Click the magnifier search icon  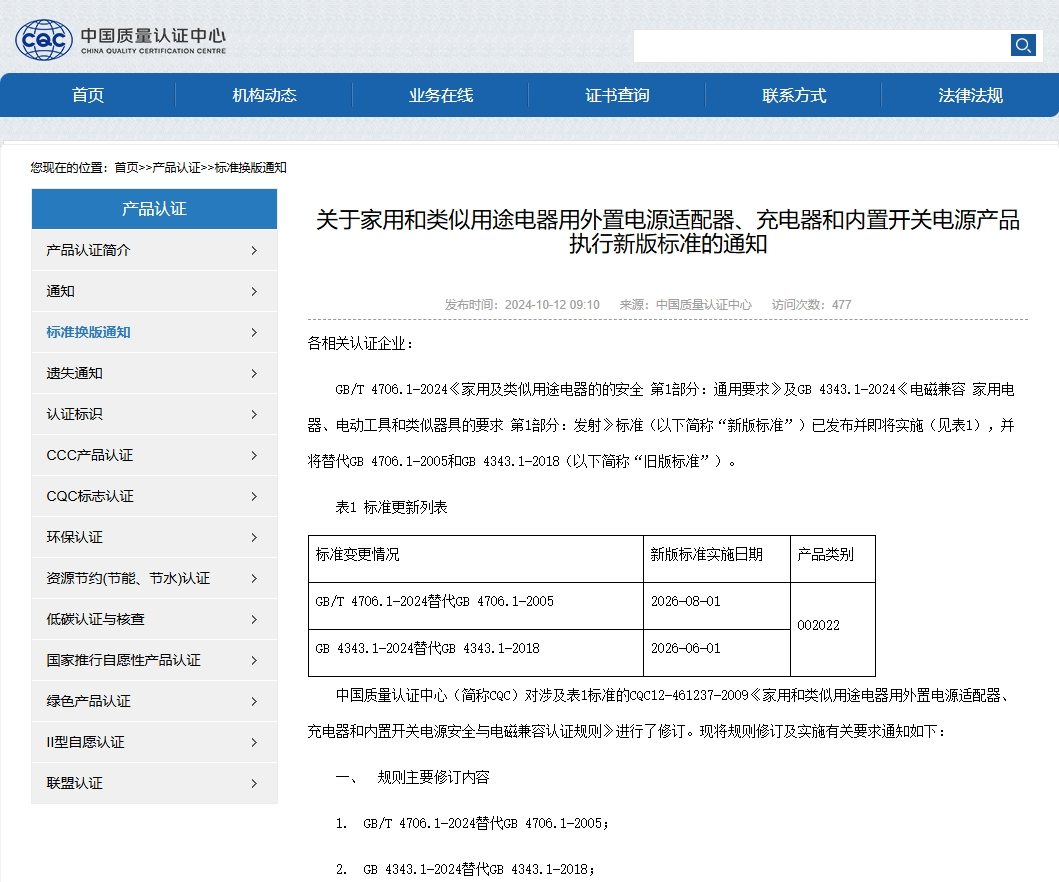[x=1022, y=45]
